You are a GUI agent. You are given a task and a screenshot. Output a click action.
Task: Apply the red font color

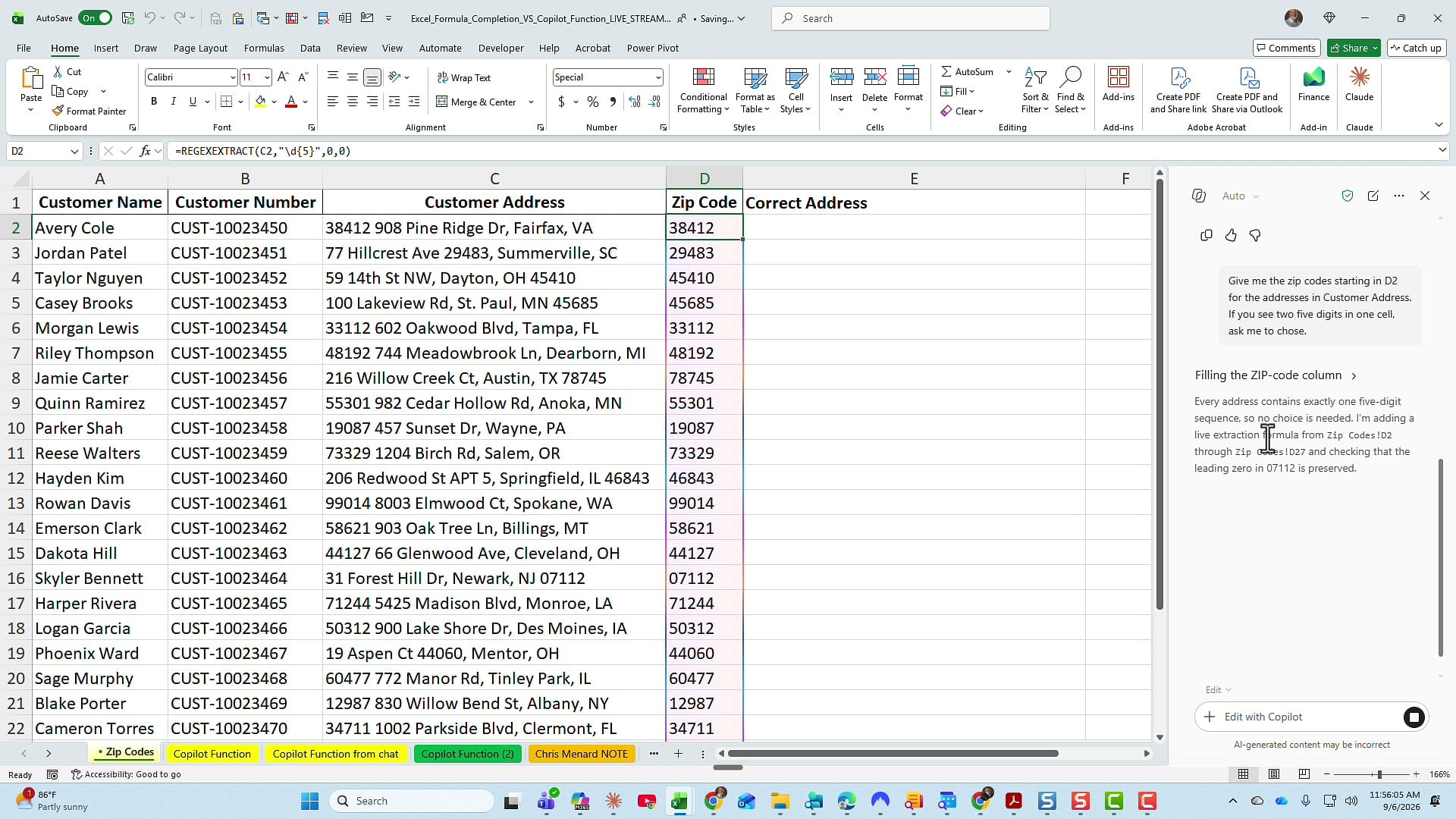[290, 102]
